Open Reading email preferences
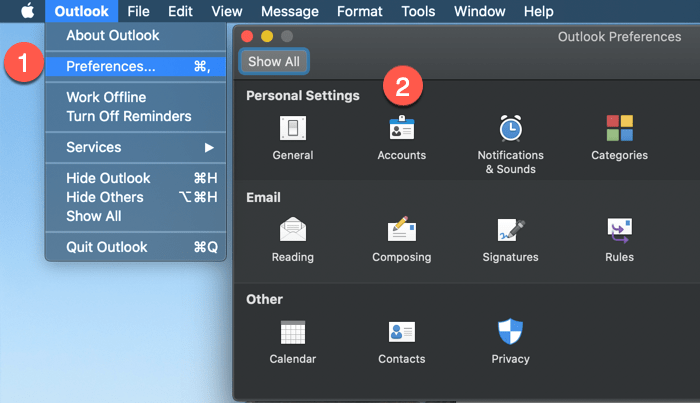The height and width of the screenshot is (403, 700). (293, 231)
